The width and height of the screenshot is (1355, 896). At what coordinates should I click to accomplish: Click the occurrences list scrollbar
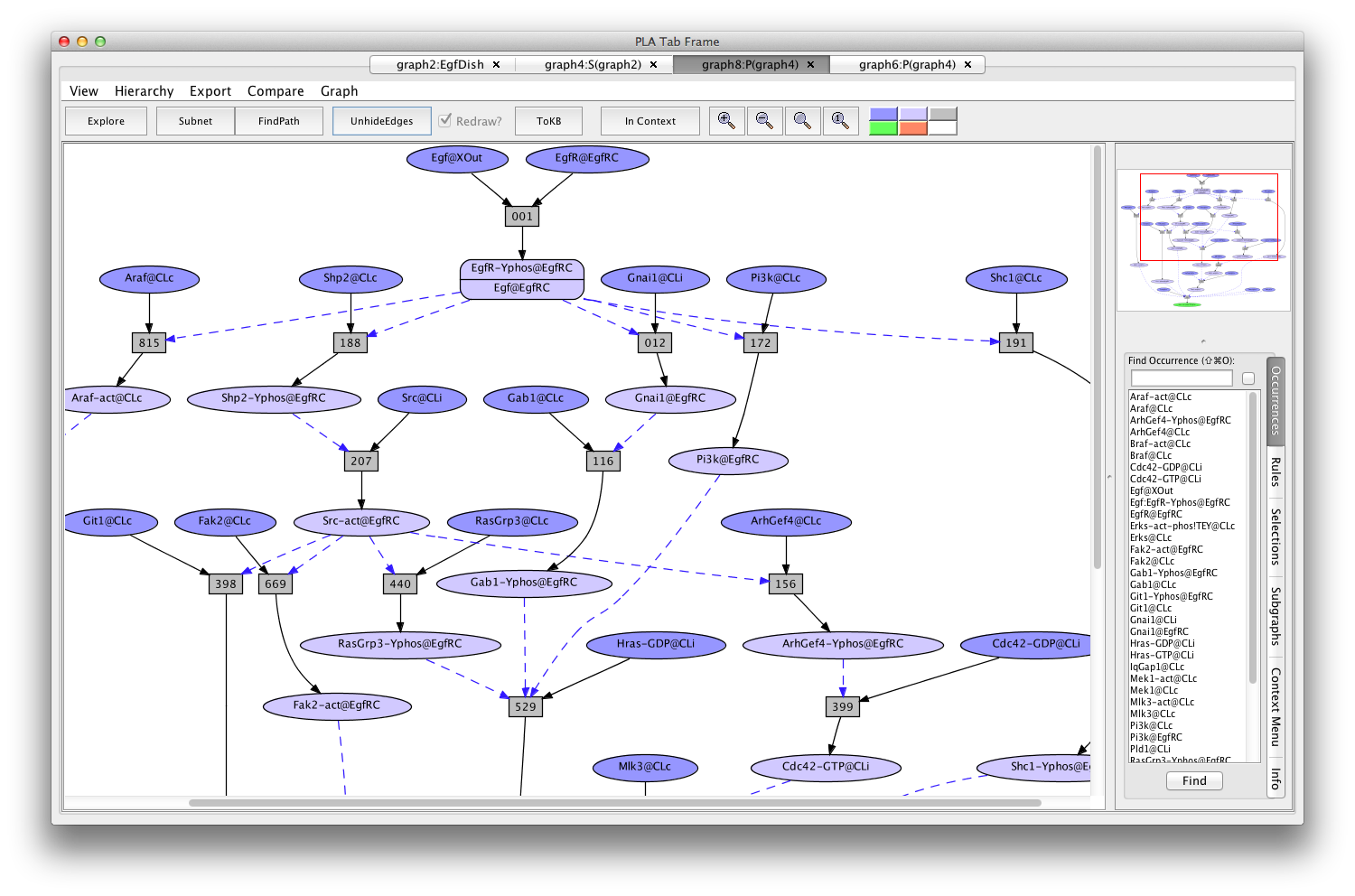pos(1253,537)
